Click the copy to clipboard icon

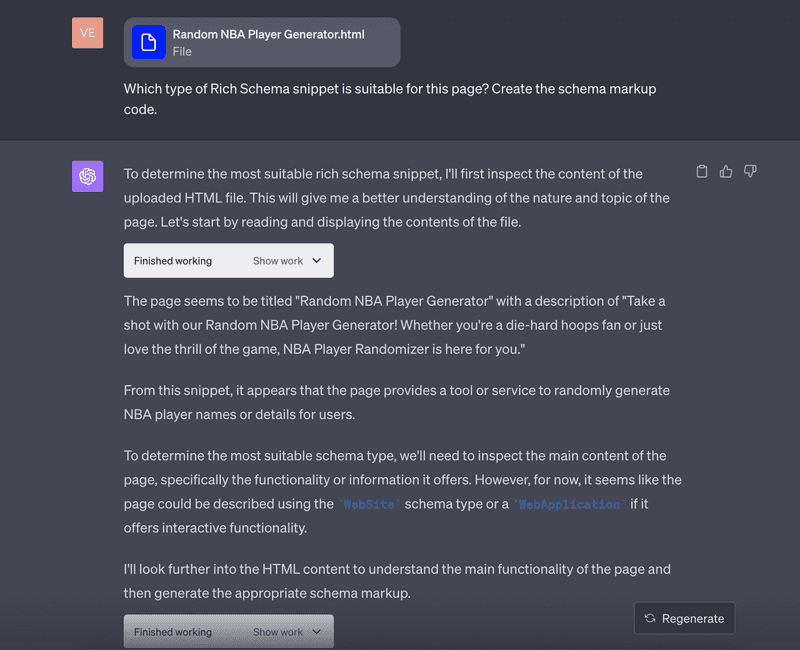click(702, 171)
